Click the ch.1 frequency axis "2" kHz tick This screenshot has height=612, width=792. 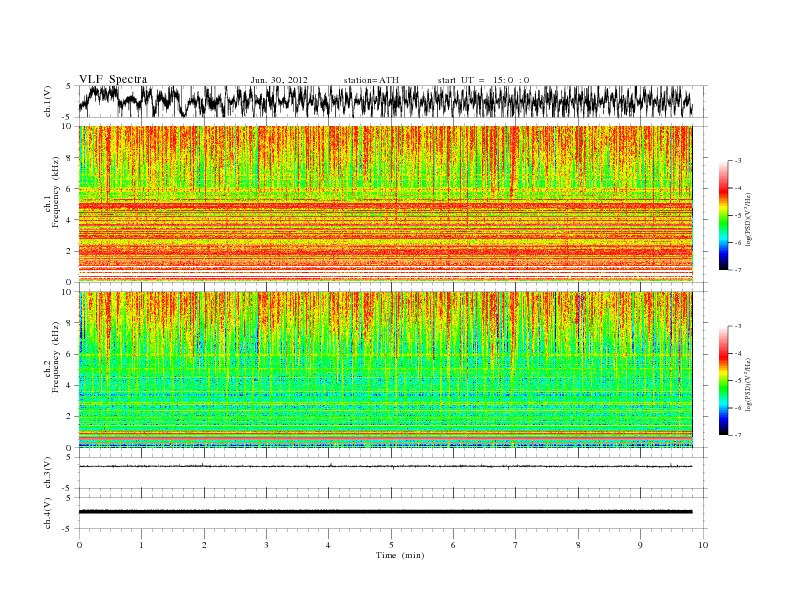pos(69,251)
